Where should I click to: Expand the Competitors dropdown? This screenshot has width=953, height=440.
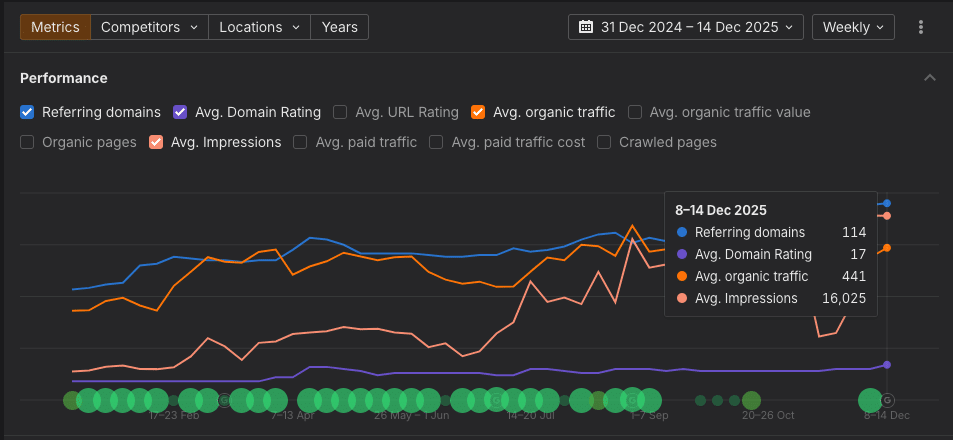(x=149, y=27)
